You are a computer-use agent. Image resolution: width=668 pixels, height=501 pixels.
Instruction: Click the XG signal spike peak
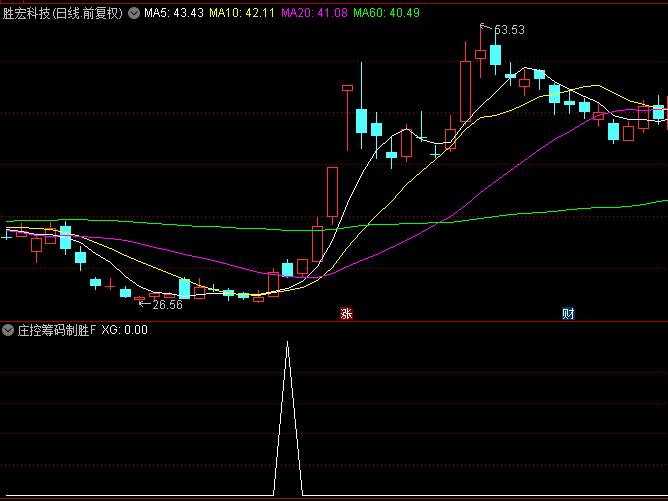(288, 343)
